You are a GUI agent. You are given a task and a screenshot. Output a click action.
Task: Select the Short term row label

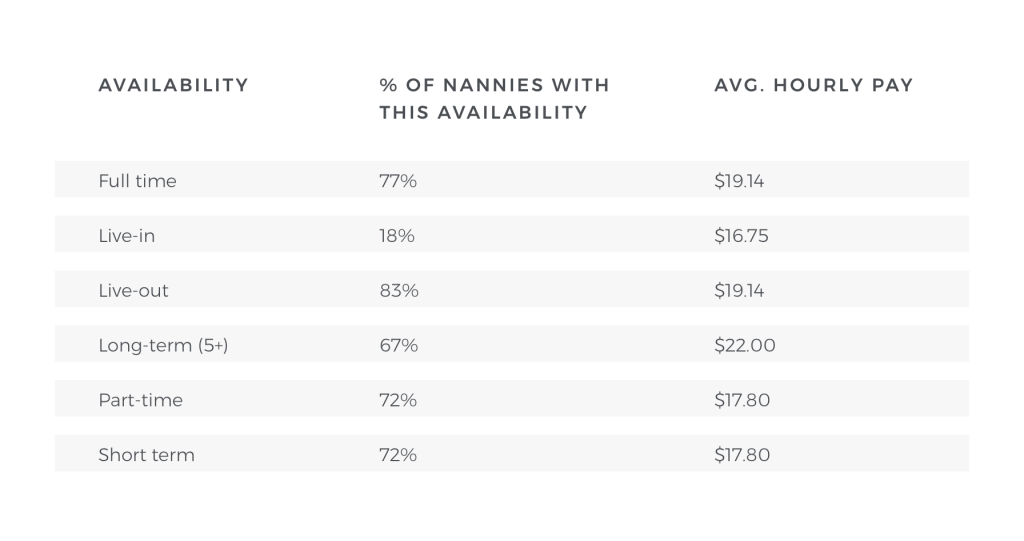tap(146, 455)
